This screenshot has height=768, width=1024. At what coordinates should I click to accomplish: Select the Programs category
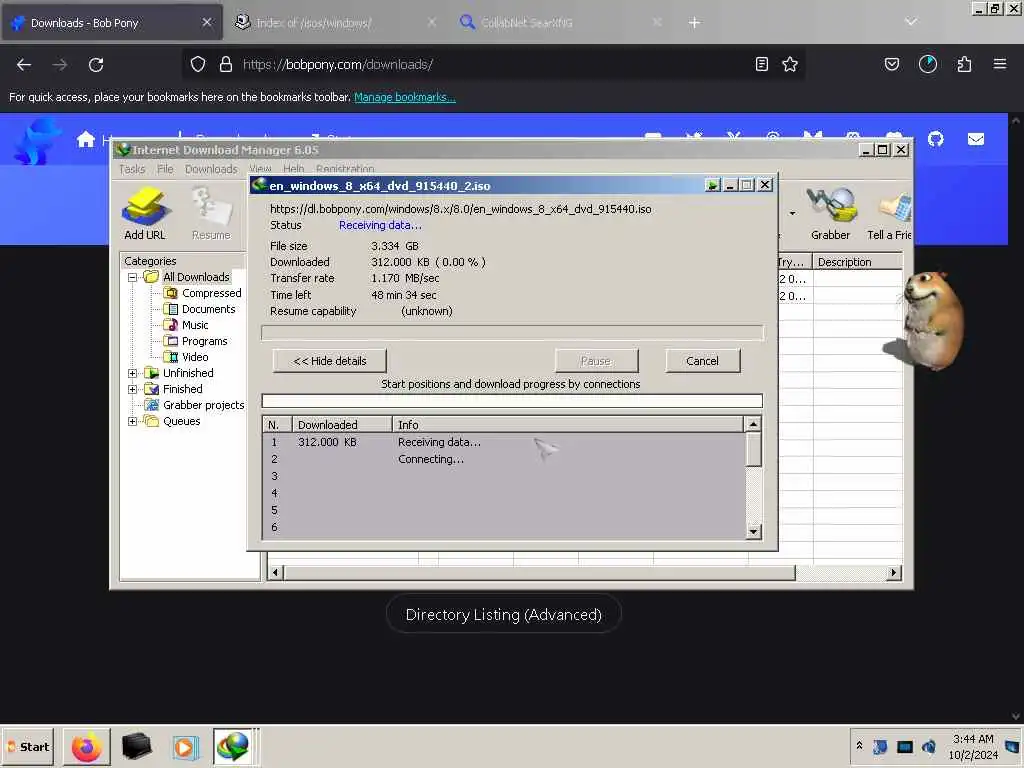pos(196,341)
